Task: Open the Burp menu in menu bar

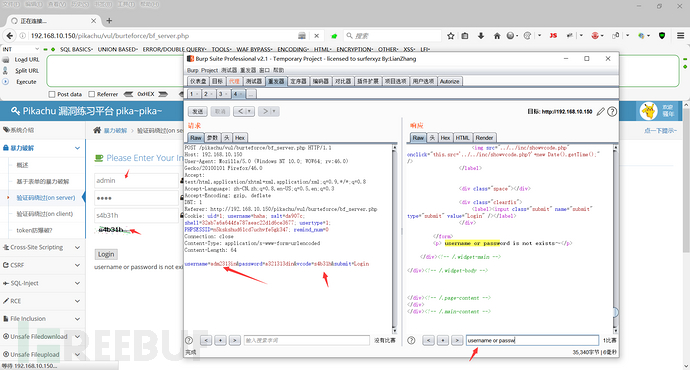Action: (193, 70)
